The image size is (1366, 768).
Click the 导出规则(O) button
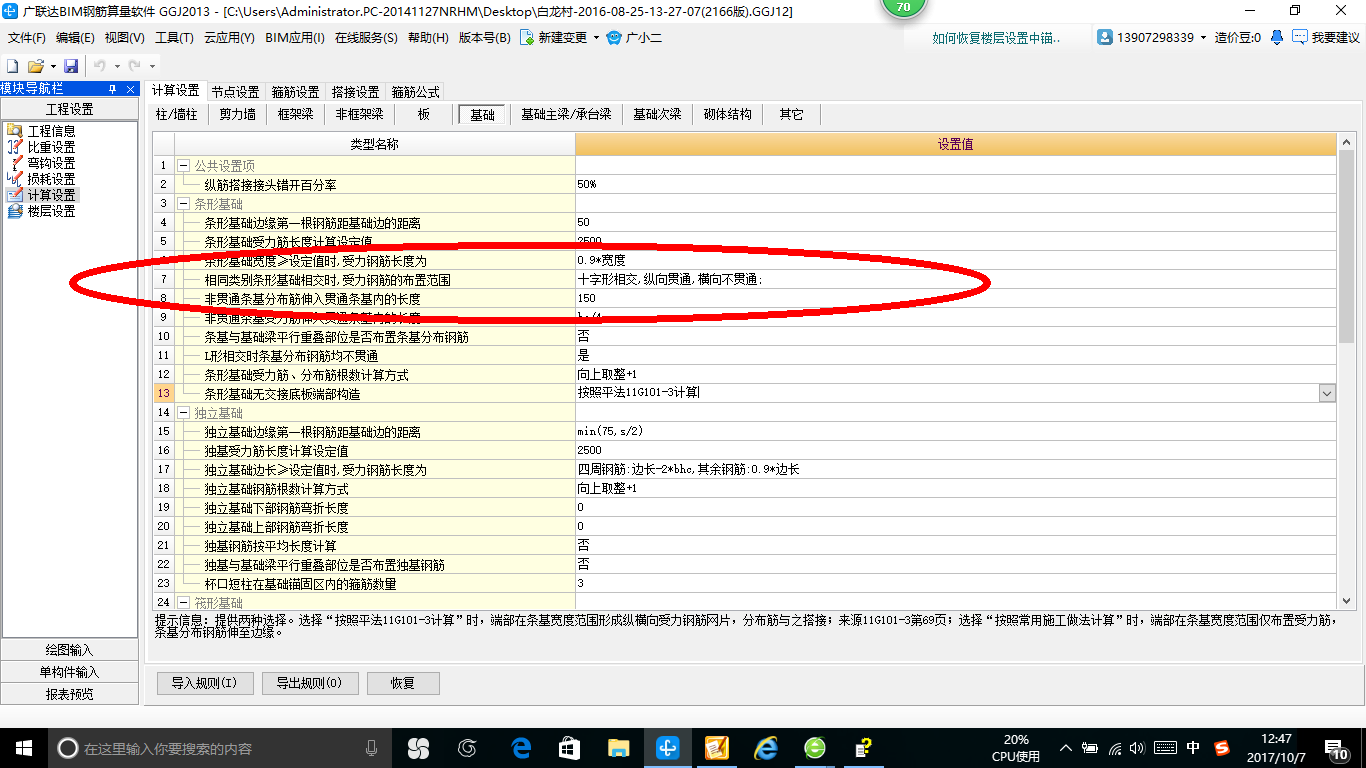click(308, 683)
